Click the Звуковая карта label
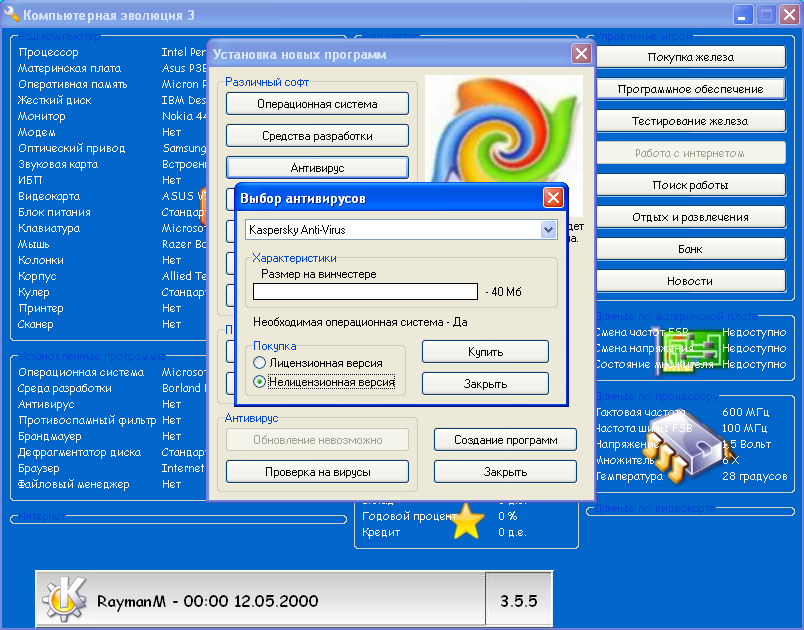This screenshot has height=630, width=804. [58, 164]
